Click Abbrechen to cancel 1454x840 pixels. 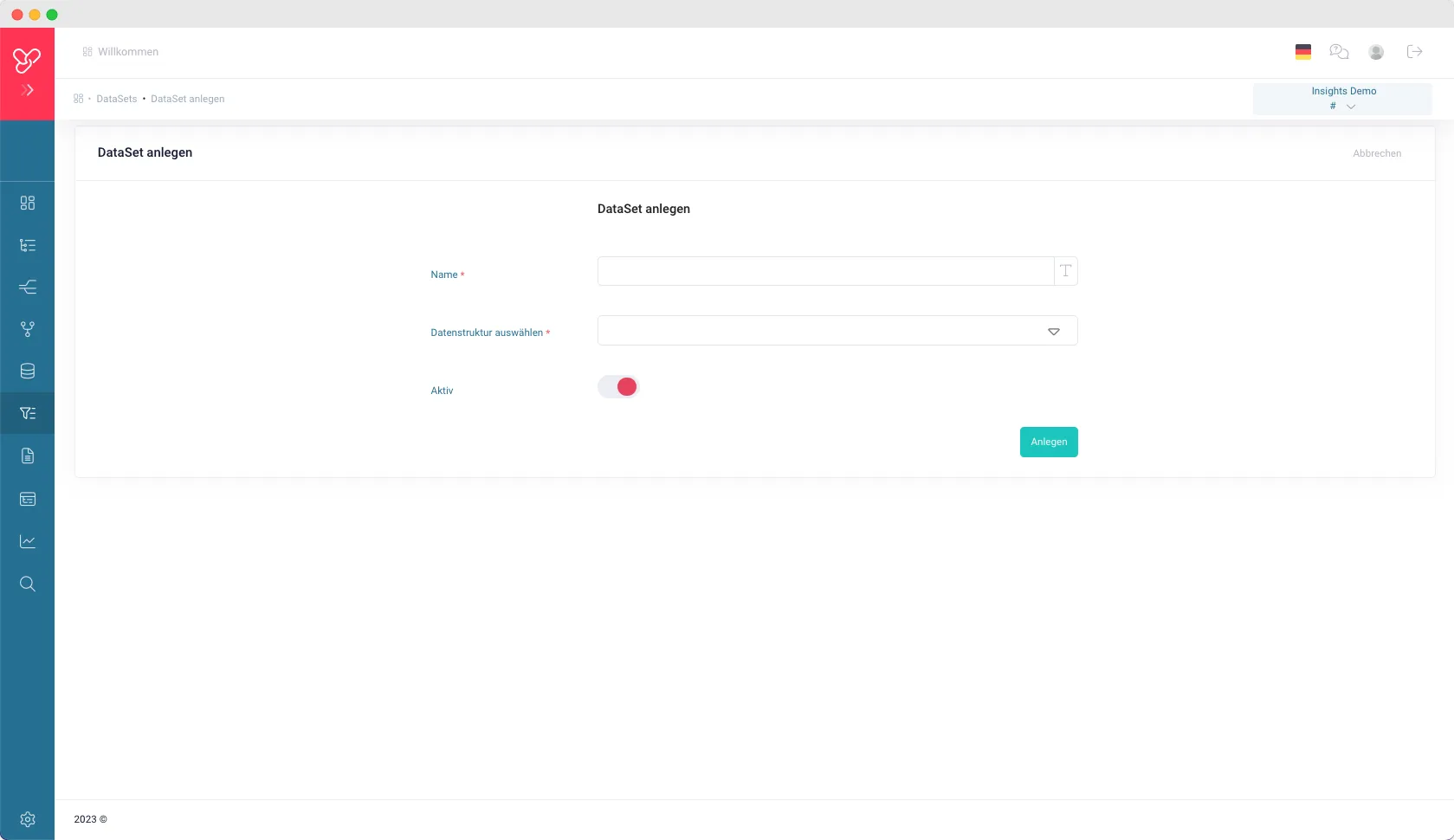[x=1377, y=153]
